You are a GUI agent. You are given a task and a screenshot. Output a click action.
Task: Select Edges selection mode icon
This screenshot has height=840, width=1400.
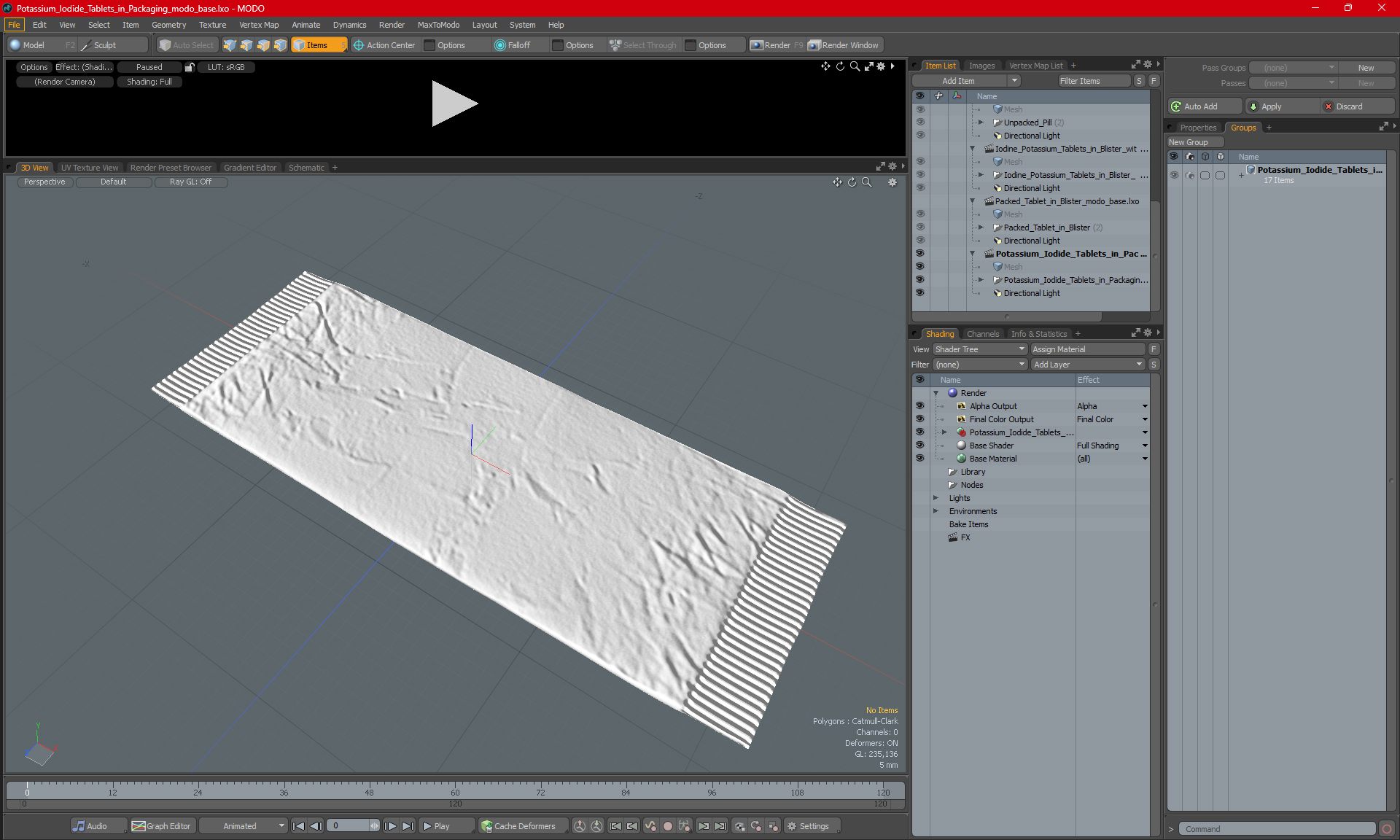click(x=246, y=45)
